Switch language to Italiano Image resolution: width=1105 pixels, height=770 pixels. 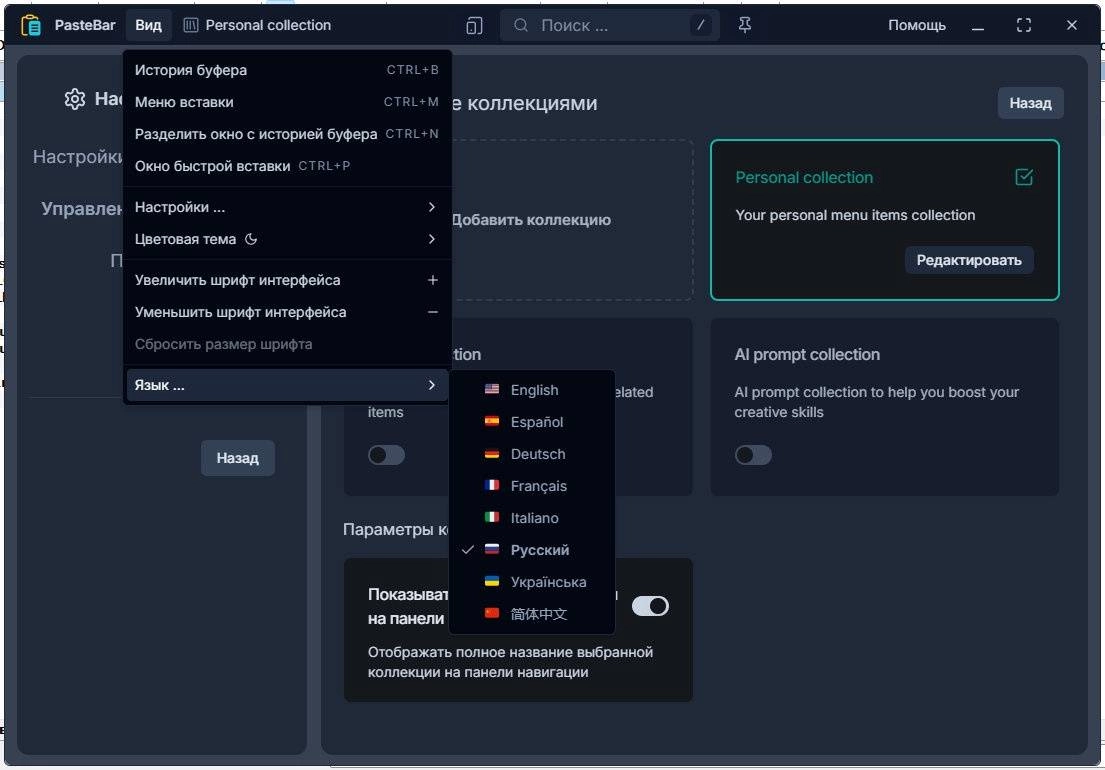532,518
